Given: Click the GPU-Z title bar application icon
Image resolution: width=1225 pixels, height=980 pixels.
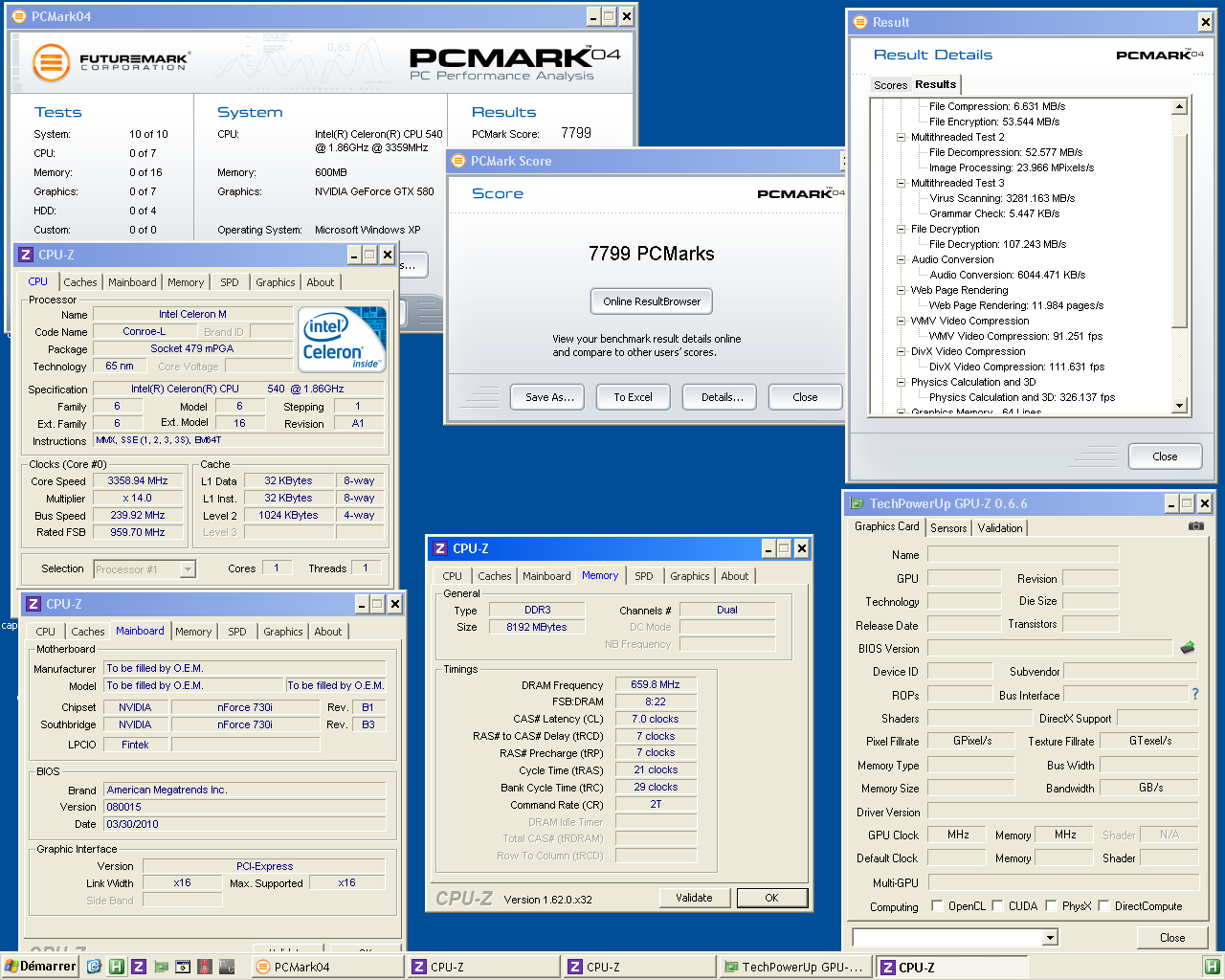Looking at the screenshot, I should point(857,503).
